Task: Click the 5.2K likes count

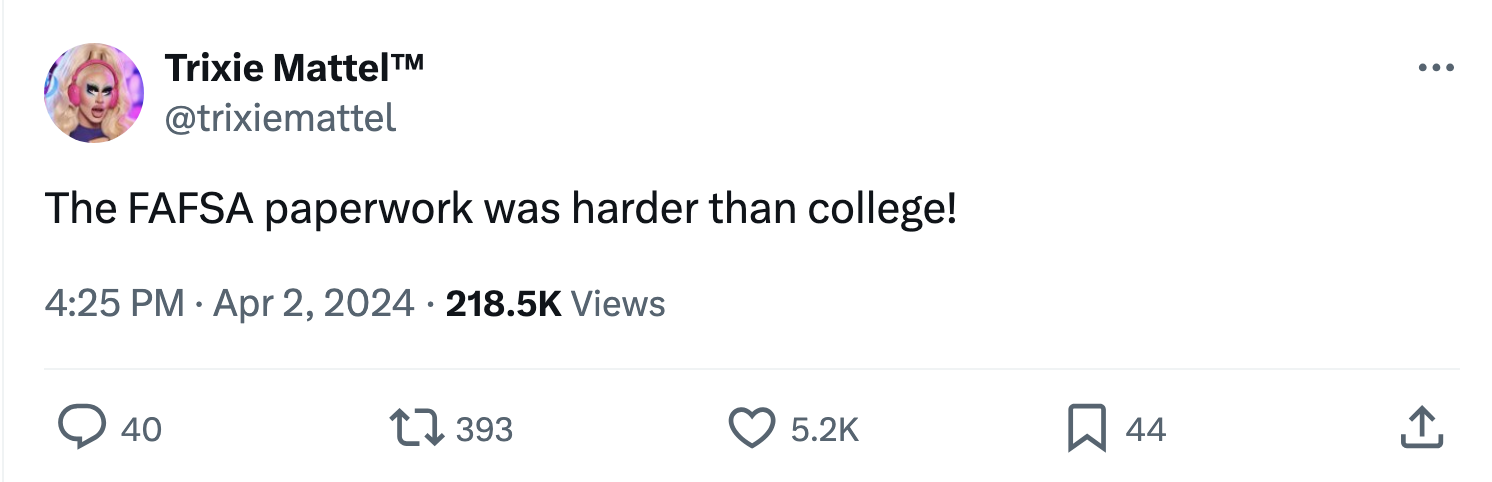Action: point(824,429)
